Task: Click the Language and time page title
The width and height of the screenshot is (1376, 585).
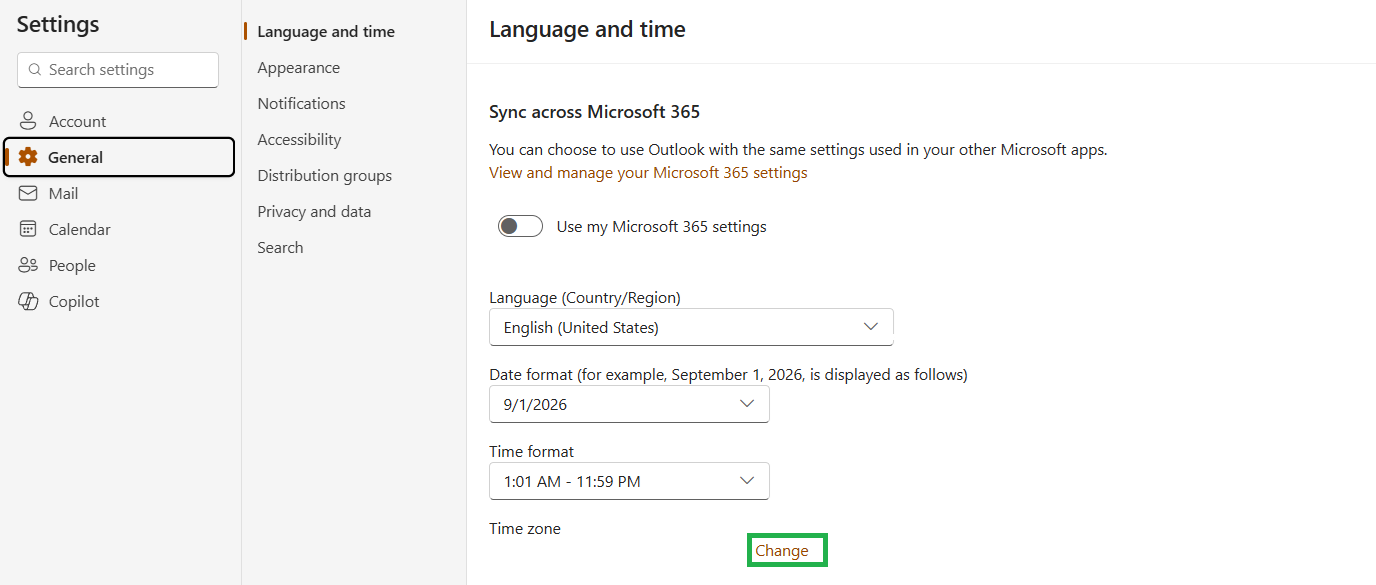Action: (587, 30)
